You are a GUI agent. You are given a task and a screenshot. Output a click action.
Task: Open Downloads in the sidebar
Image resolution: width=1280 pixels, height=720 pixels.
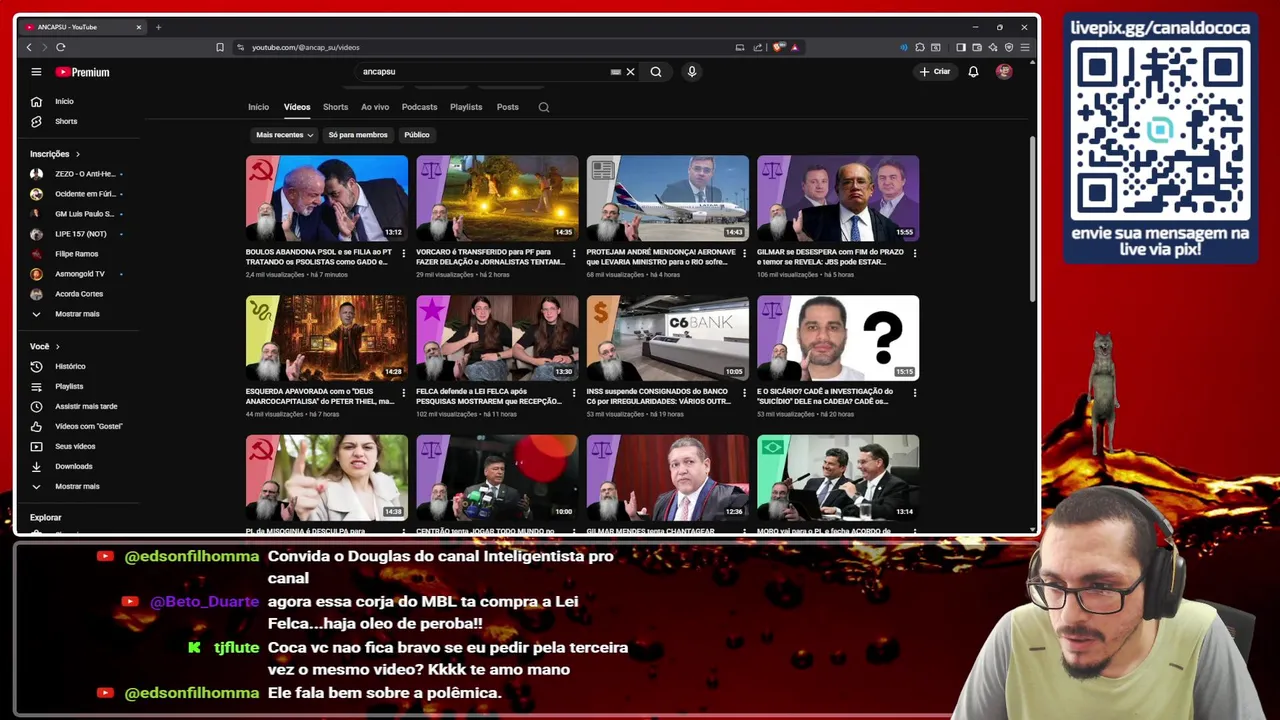coord(73,466)
